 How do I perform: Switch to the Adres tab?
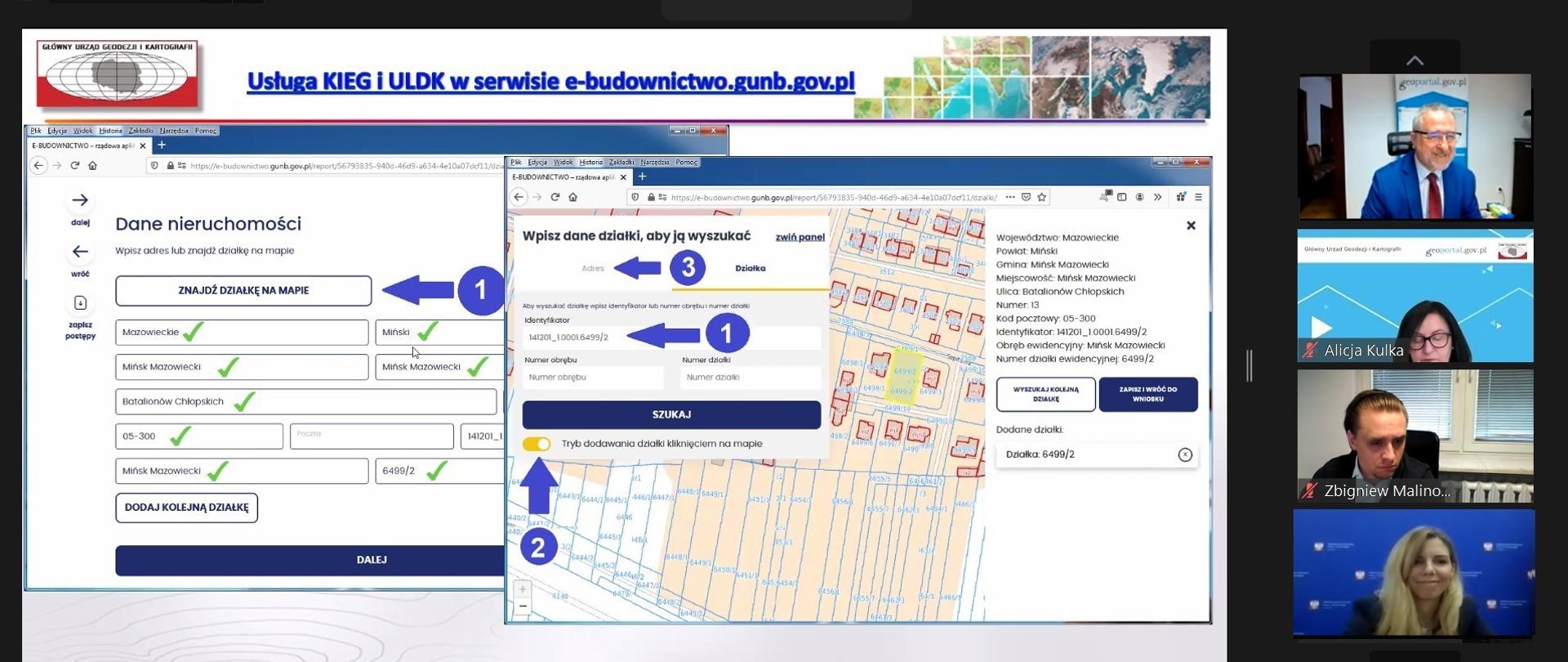coord(593,268)
